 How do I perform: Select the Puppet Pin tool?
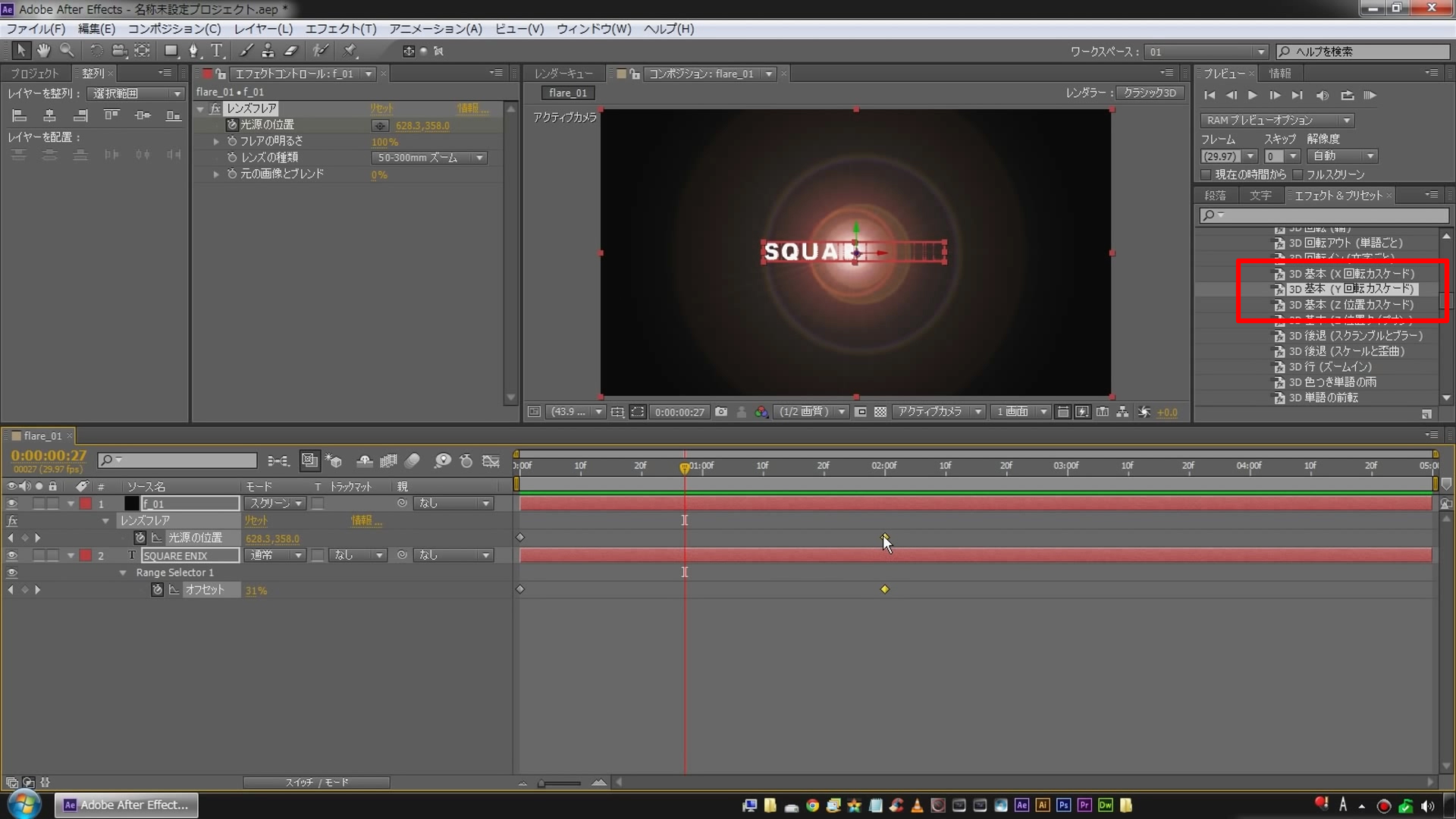pyautogui.click(x=350, y=51)
